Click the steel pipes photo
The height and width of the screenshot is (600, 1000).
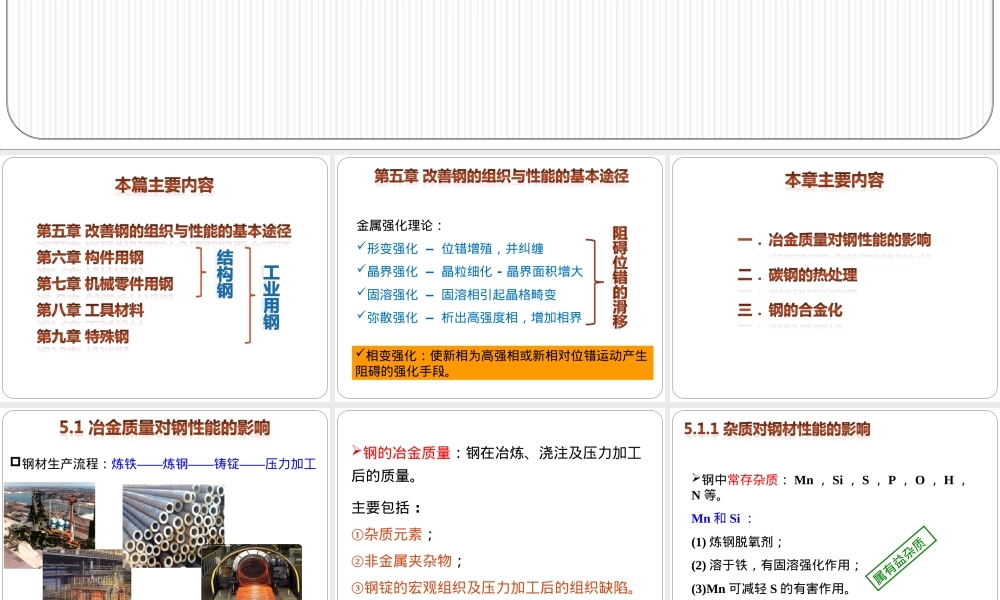pos(173,524)
